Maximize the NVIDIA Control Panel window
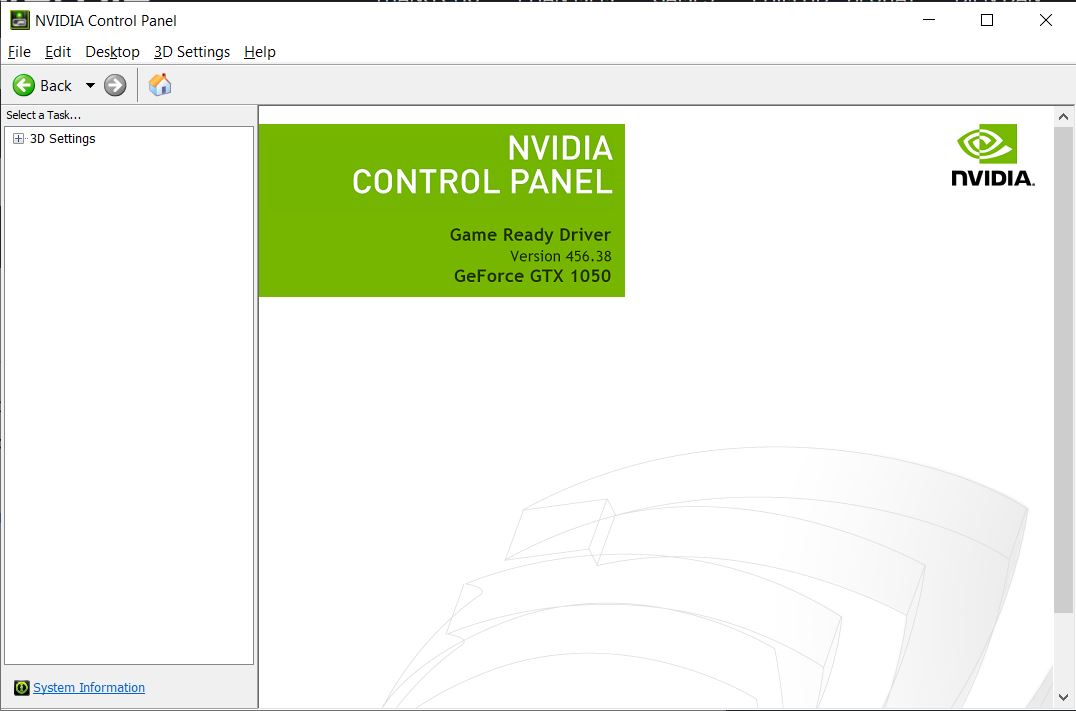Viewport: 1076px width, 711px height. coord(987,20)
